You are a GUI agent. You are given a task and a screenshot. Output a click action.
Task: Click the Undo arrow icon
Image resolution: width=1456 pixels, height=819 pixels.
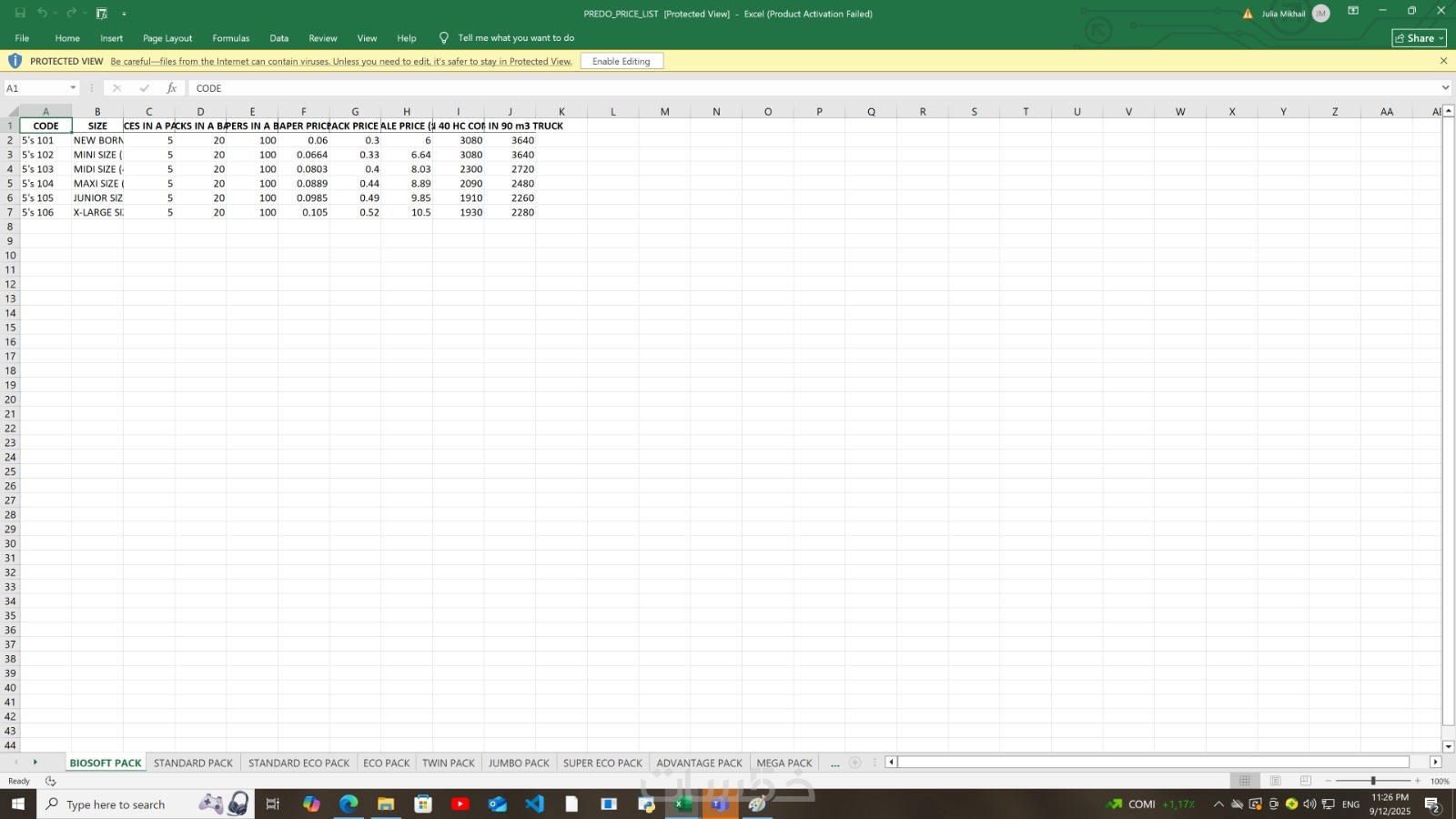pos(41,14)
